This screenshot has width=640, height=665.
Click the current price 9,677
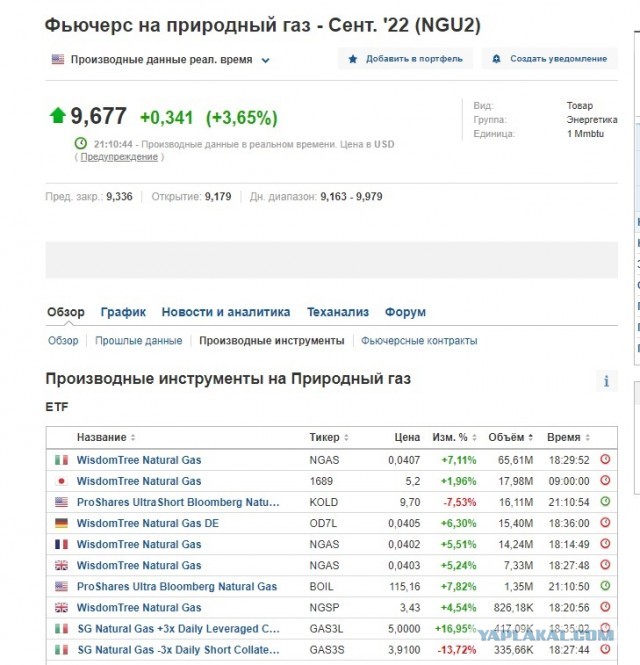[98, 116]
